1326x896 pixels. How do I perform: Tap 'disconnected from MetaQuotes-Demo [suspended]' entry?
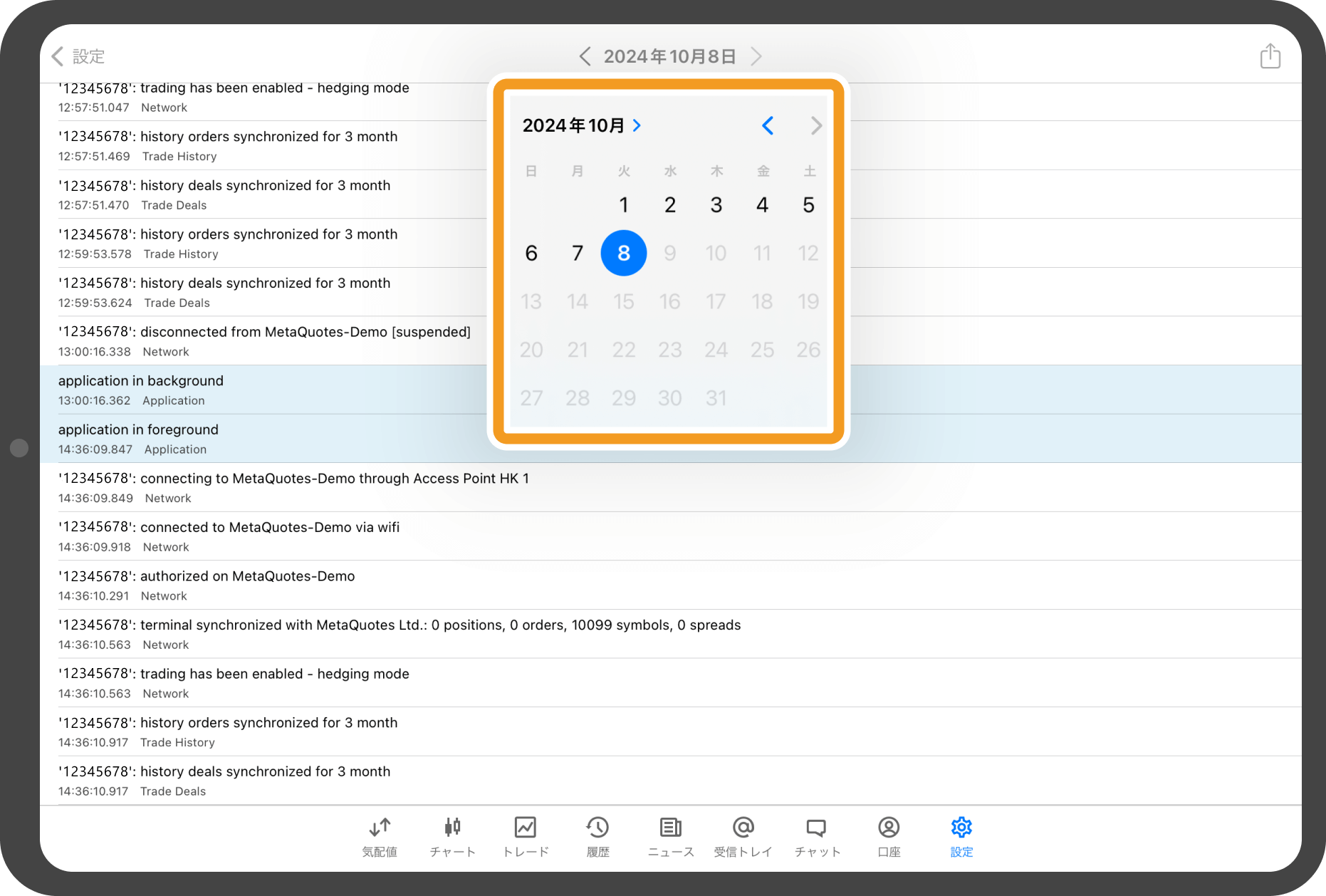click(671, 341)
